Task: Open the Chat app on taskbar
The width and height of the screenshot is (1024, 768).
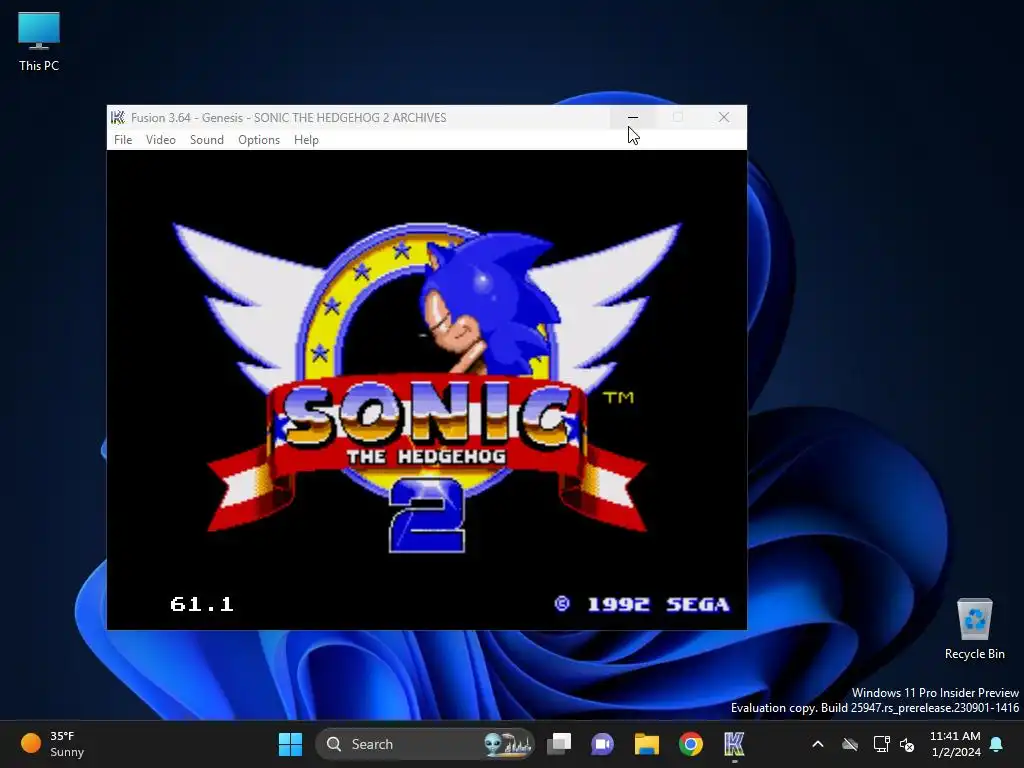Action: pos(602,744)
